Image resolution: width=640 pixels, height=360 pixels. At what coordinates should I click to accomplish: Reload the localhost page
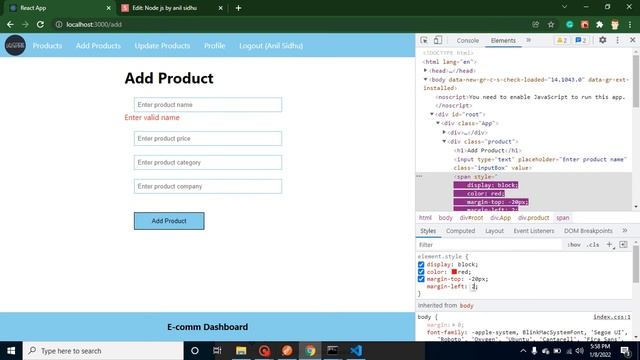(x=40, y=24)
